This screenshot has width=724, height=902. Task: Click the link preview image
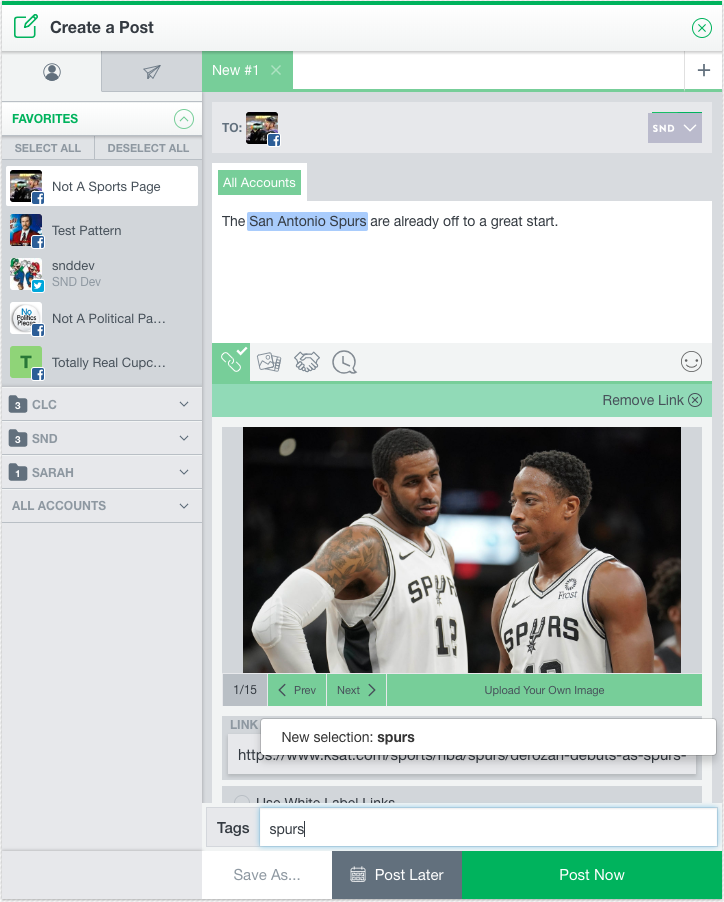click(462, 550)
